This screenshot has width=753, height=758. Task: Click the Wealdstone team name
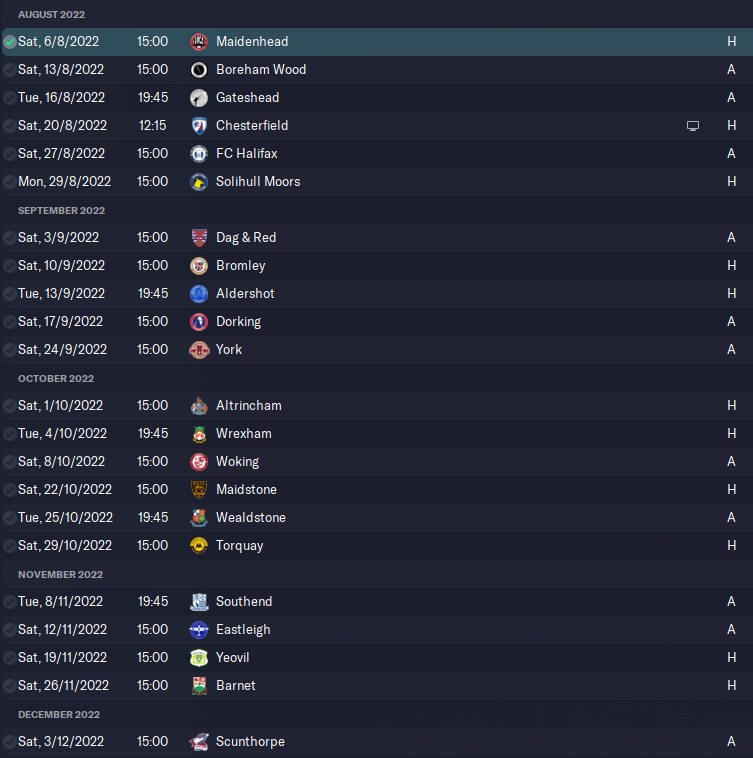pyautogui.click(x=251, y=517)
